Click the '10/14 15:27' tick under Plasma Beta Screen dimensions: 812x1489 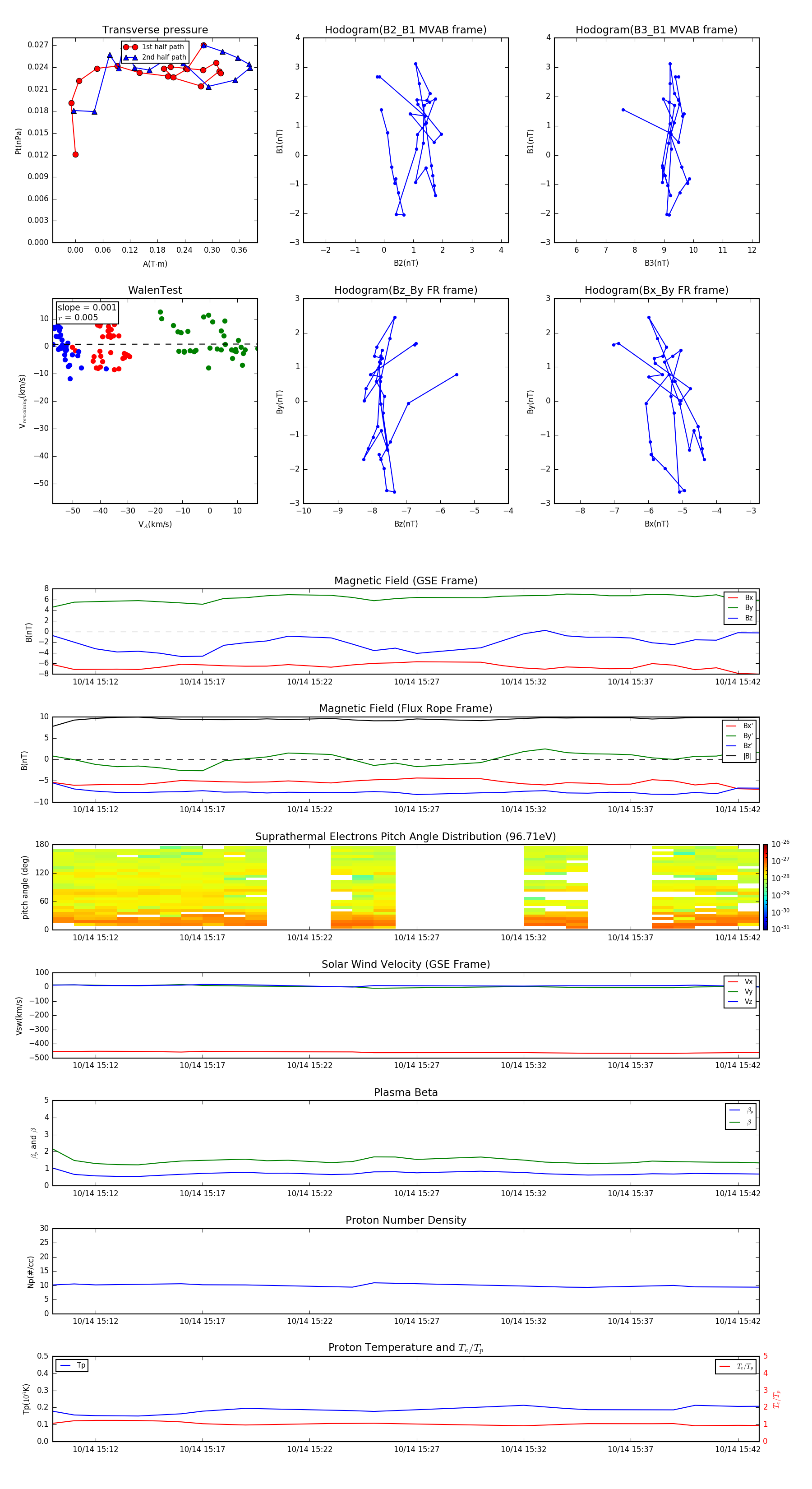[x=417, y=1193]
